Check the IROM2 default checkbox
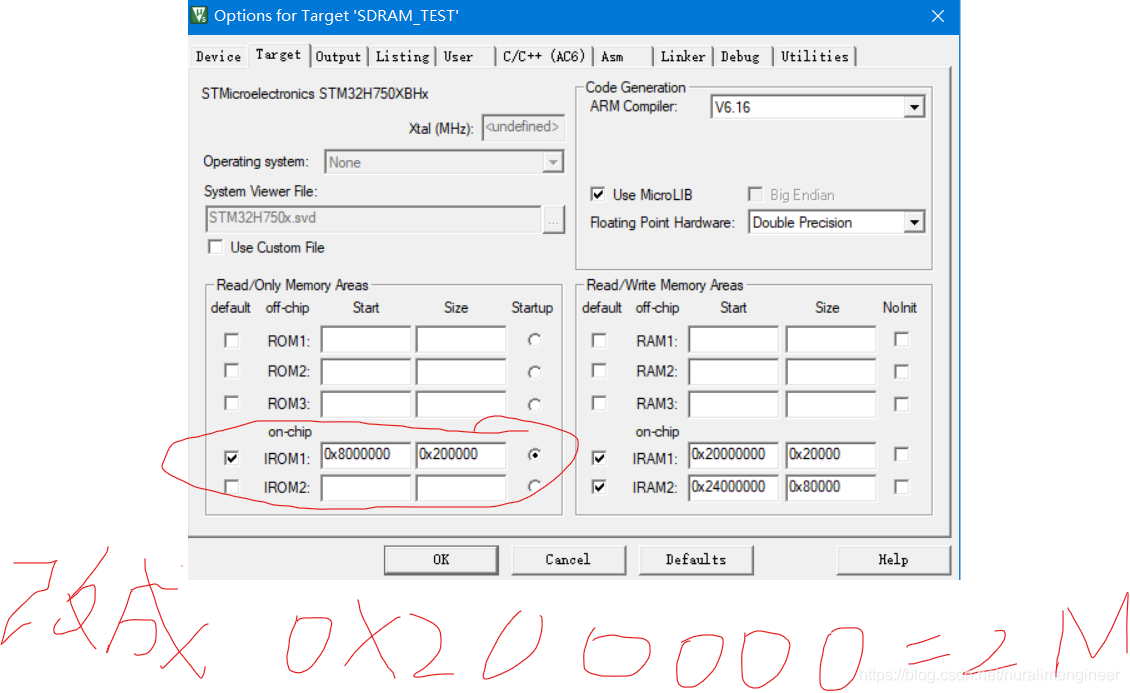This screenshot has width=1130, height=693. pos(231,487)
